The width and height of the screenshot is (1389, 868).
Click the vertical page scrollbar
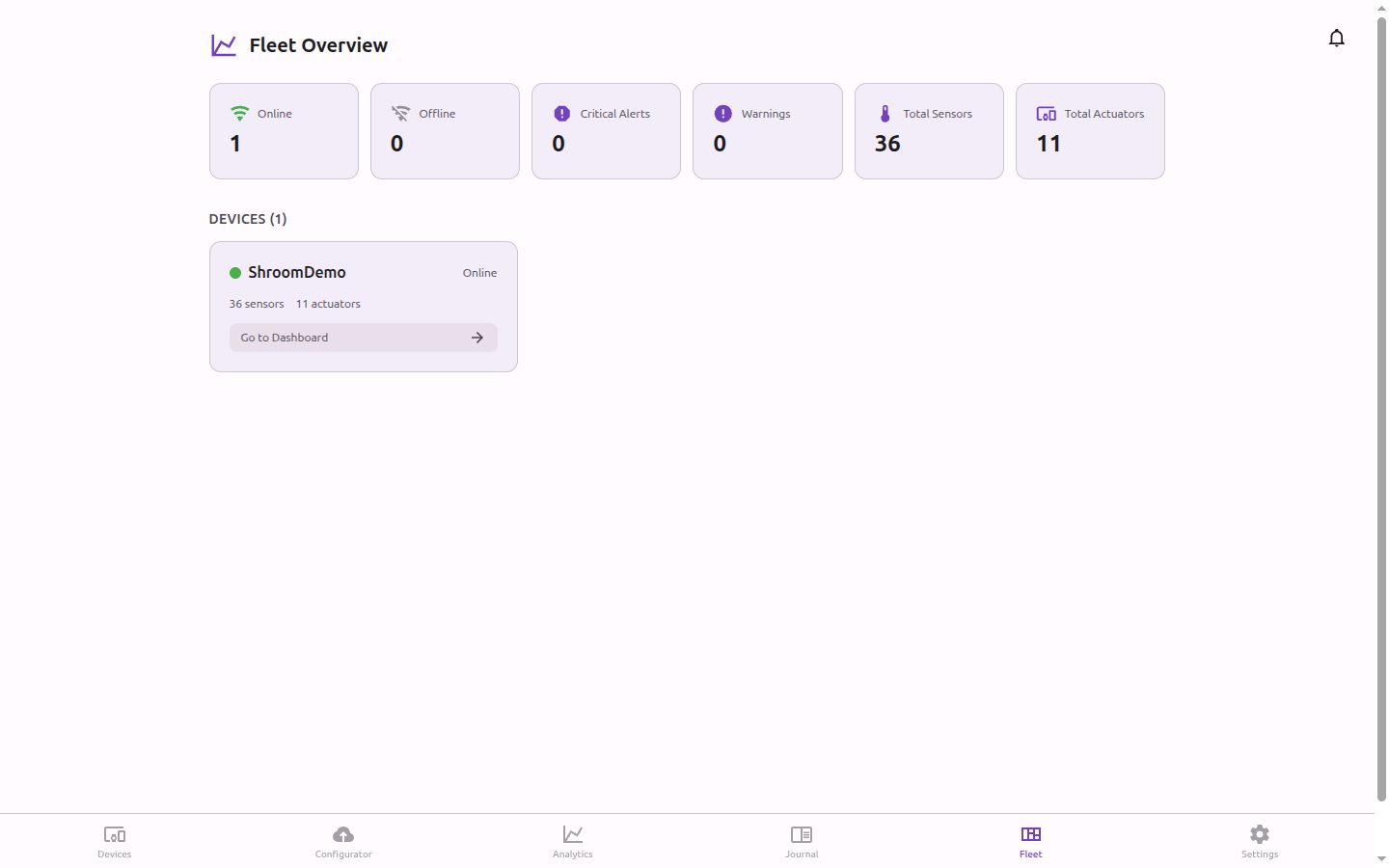click(1381, 409)
